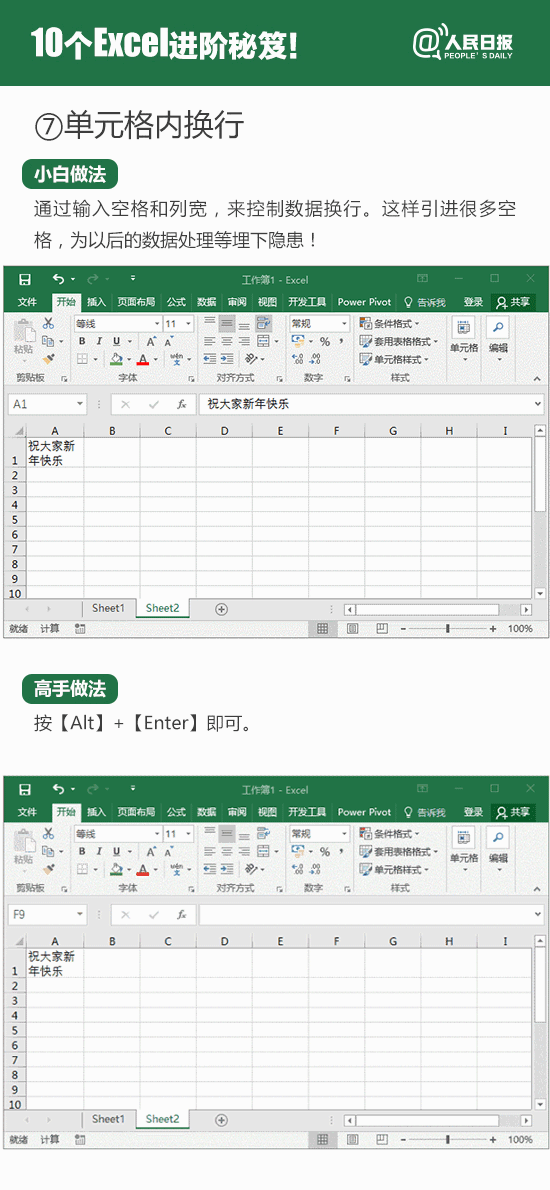The image size is (550, 1190).
Task: Increase indent in the A1 Excel window
Action: pyautogui.click(x=227, y=359)
